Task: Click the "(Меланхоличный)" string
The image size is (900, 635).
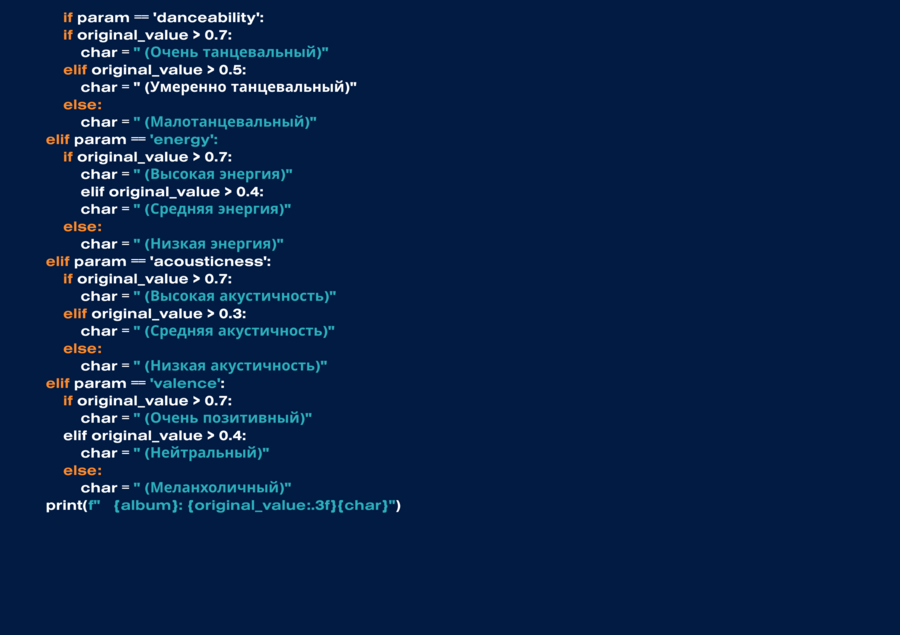Action: (x=212, y=488)
